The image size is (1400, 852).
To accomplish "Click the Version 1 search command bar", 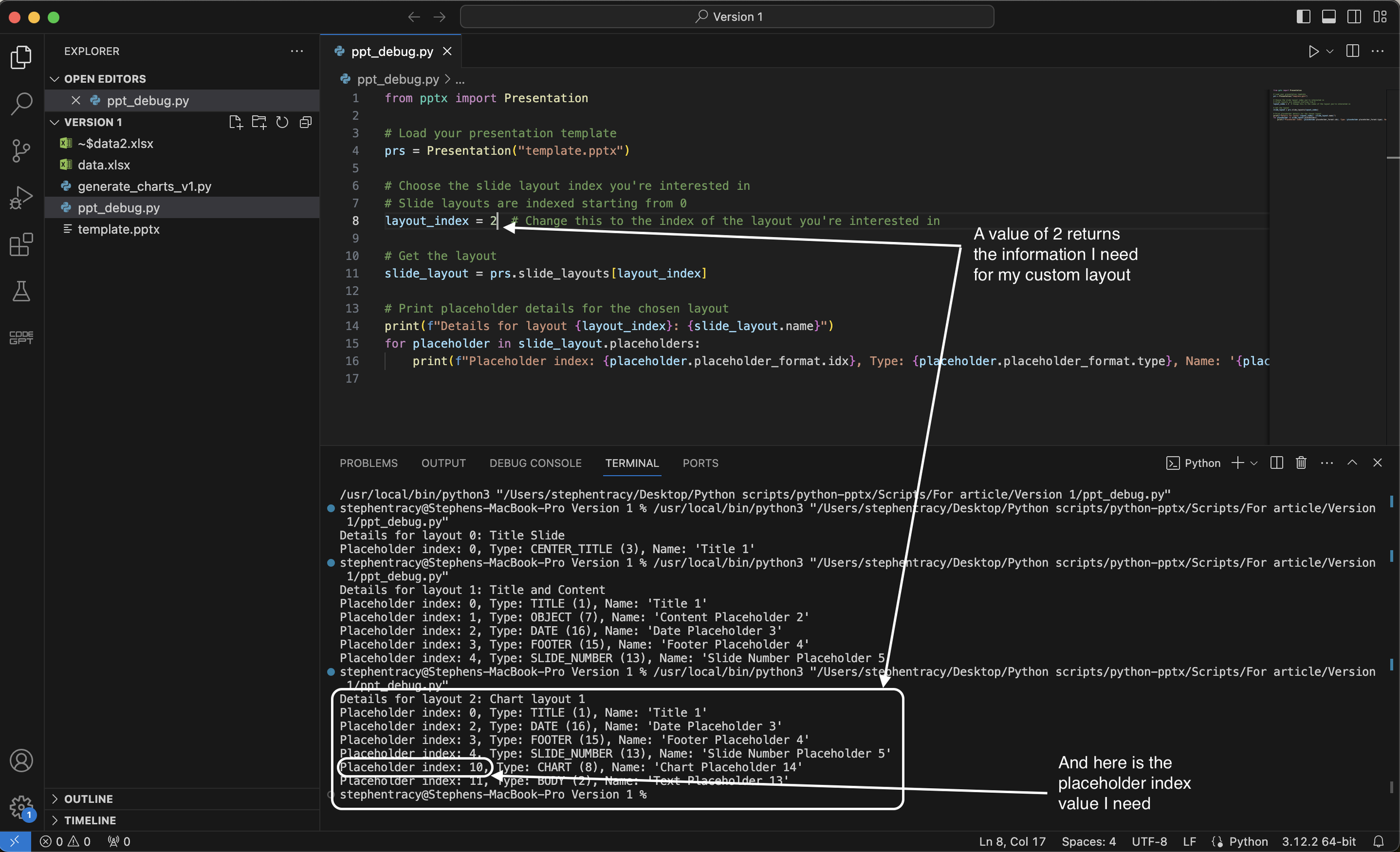I will [727, 16].
